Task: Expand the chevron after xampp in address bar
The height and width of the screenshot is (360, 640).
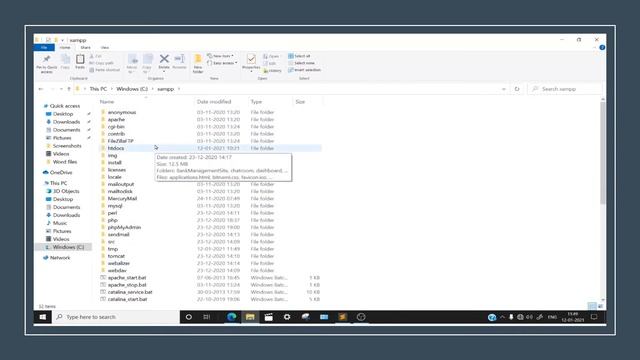Action: pos(179,89)
